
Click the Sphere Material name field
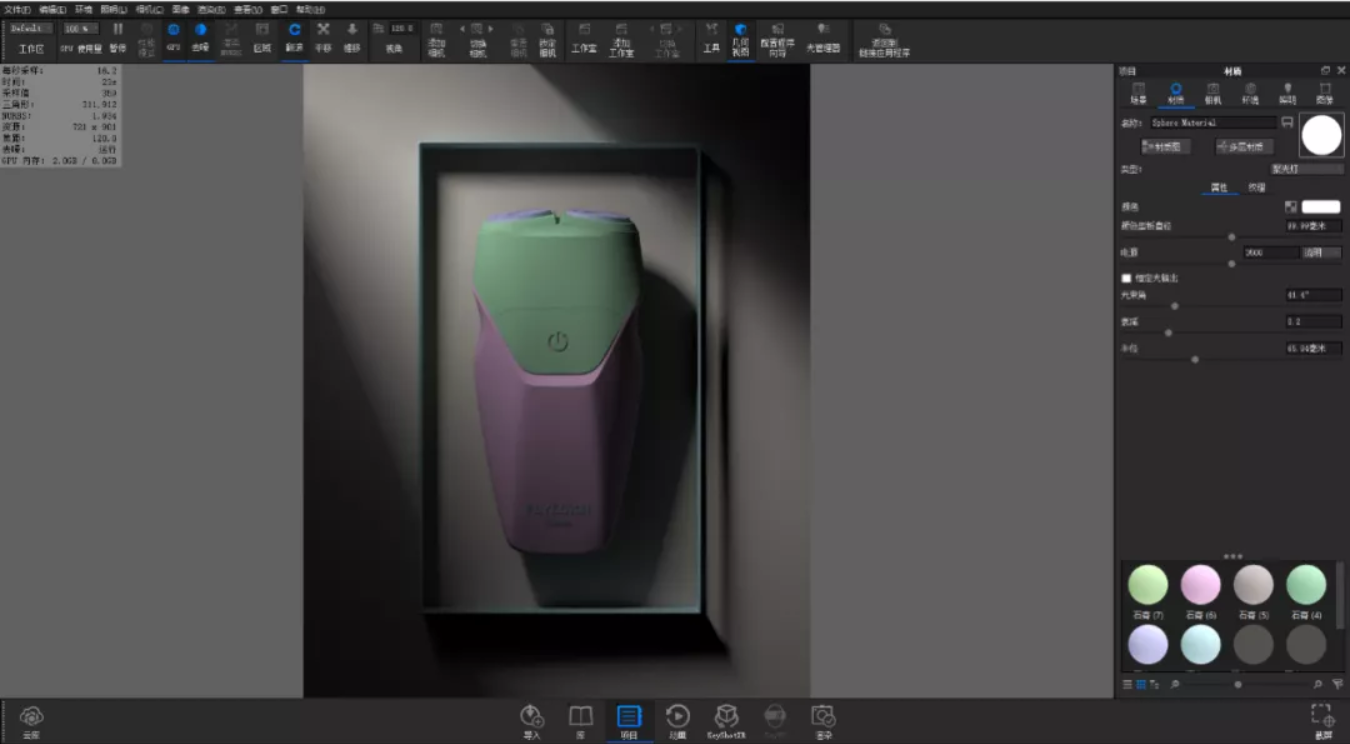click(x=1213, y=122)
